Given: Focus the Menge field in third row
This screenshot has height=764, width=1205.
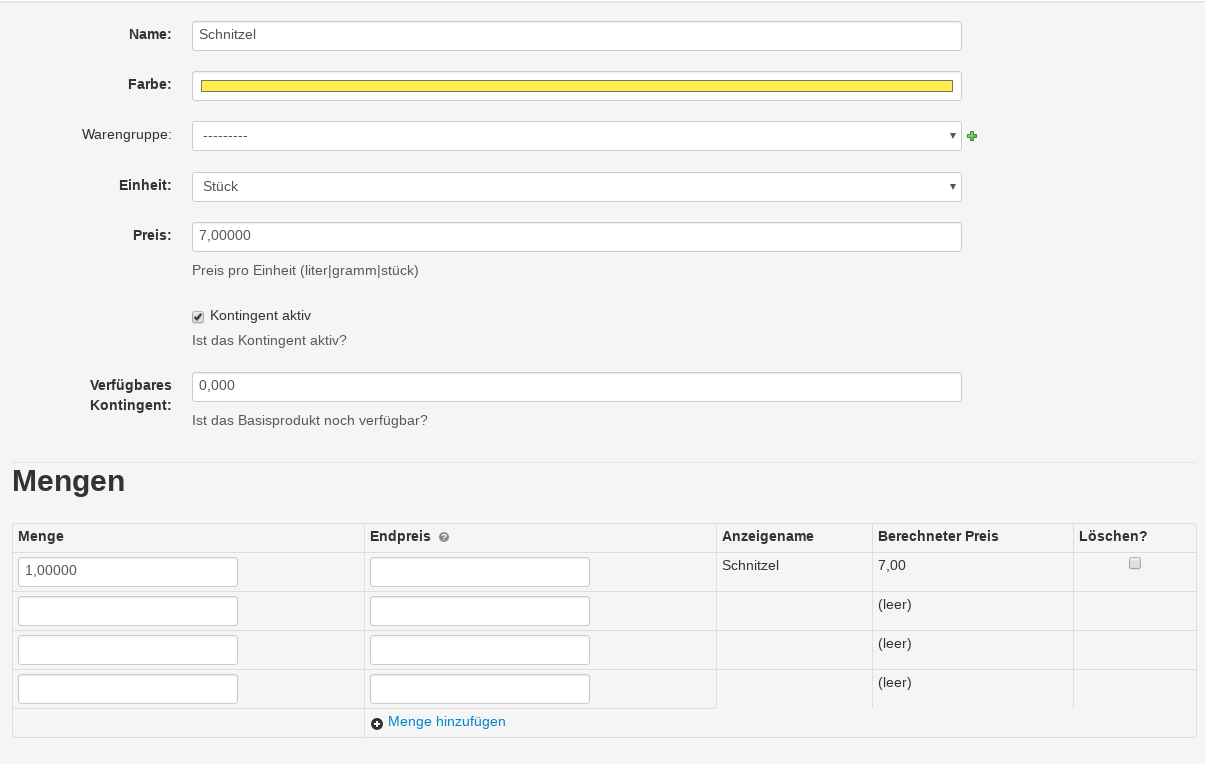Looking at the screenshot, I should point(128,650).
